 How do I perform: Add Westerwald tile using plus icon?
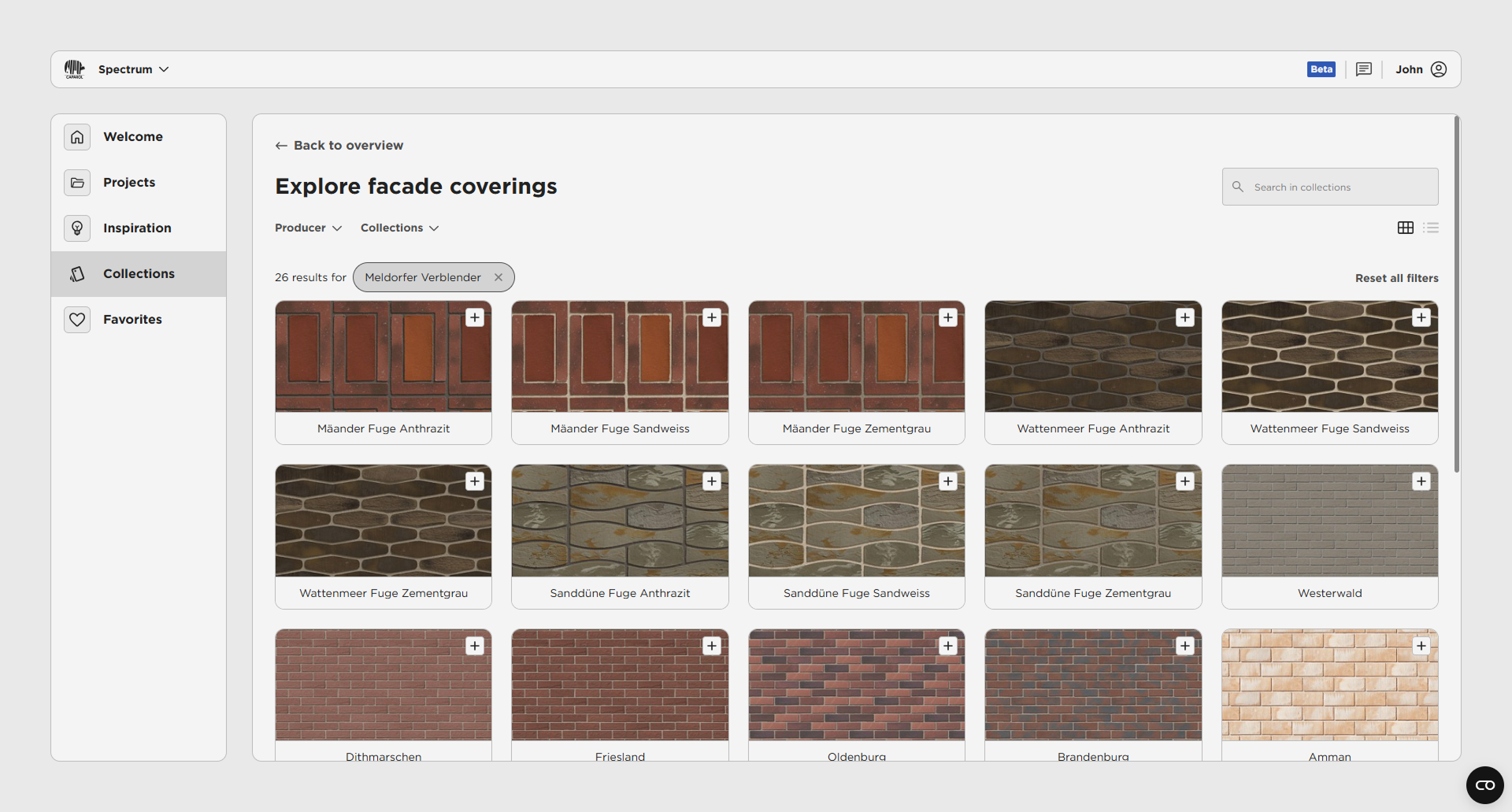(1421, 481)
